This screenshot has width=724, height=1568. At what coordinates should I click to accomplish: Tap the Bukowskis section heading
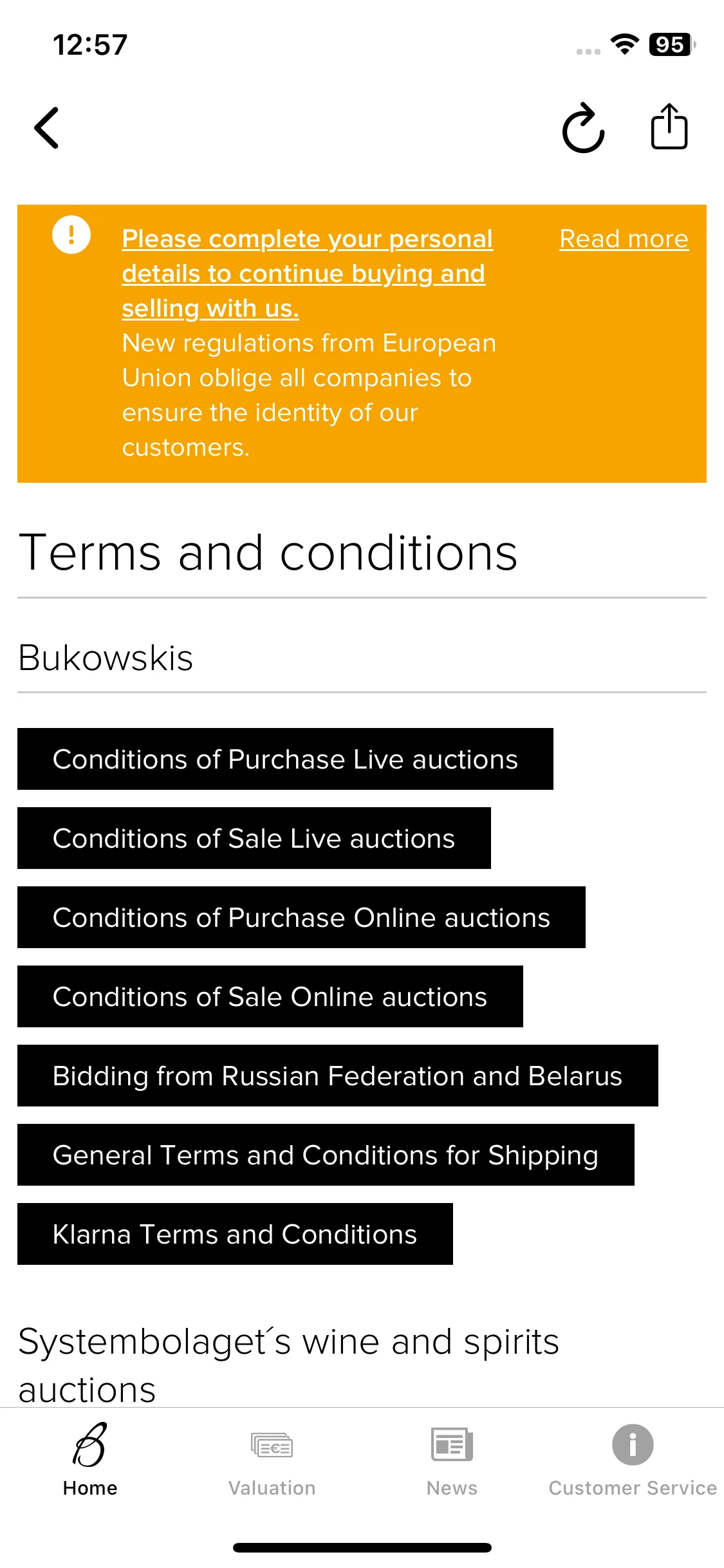coord(106,658)
